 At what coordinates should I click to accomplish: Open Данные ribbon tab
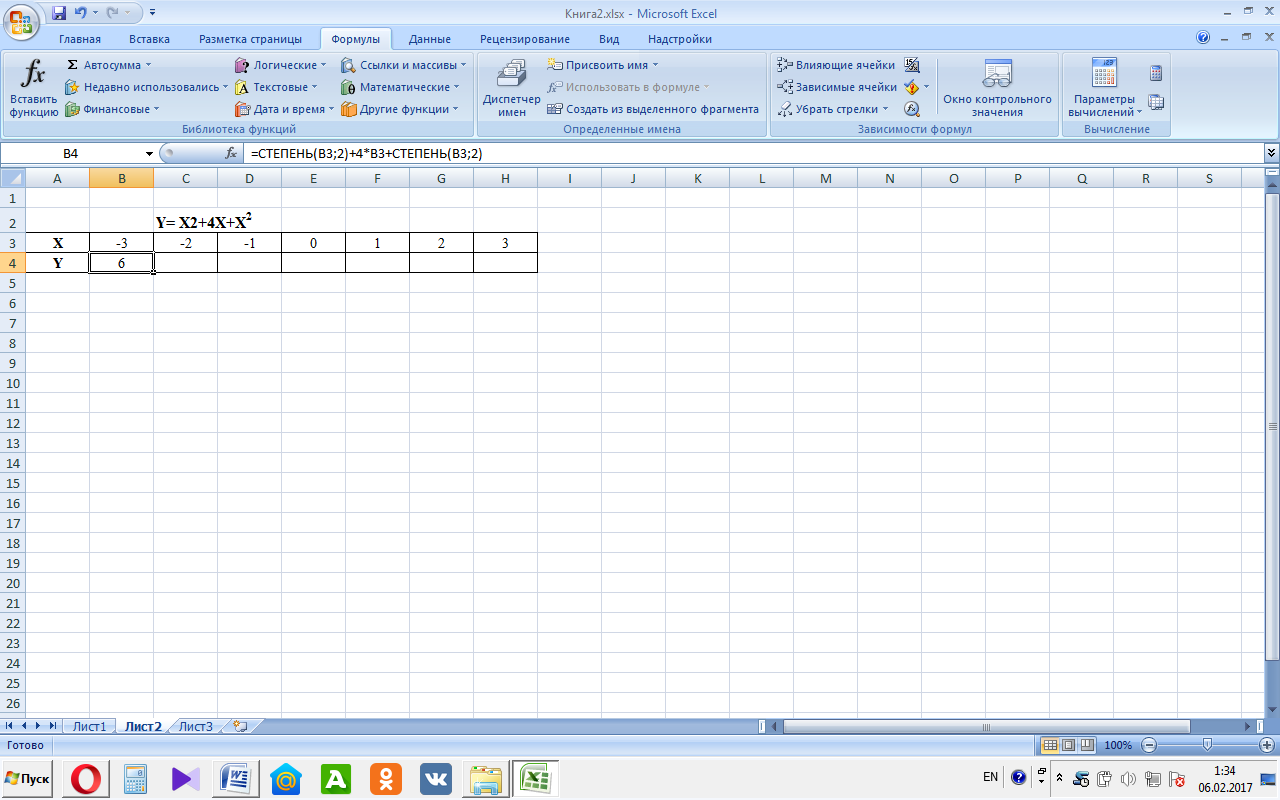430,39
